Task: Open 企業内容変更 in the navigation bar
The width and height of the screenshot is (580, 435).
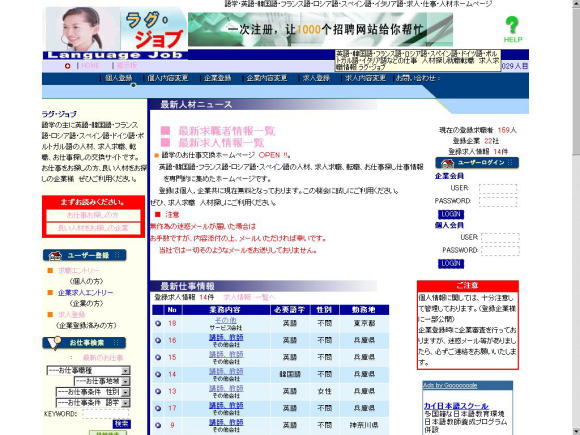Action: click(267, 78)
